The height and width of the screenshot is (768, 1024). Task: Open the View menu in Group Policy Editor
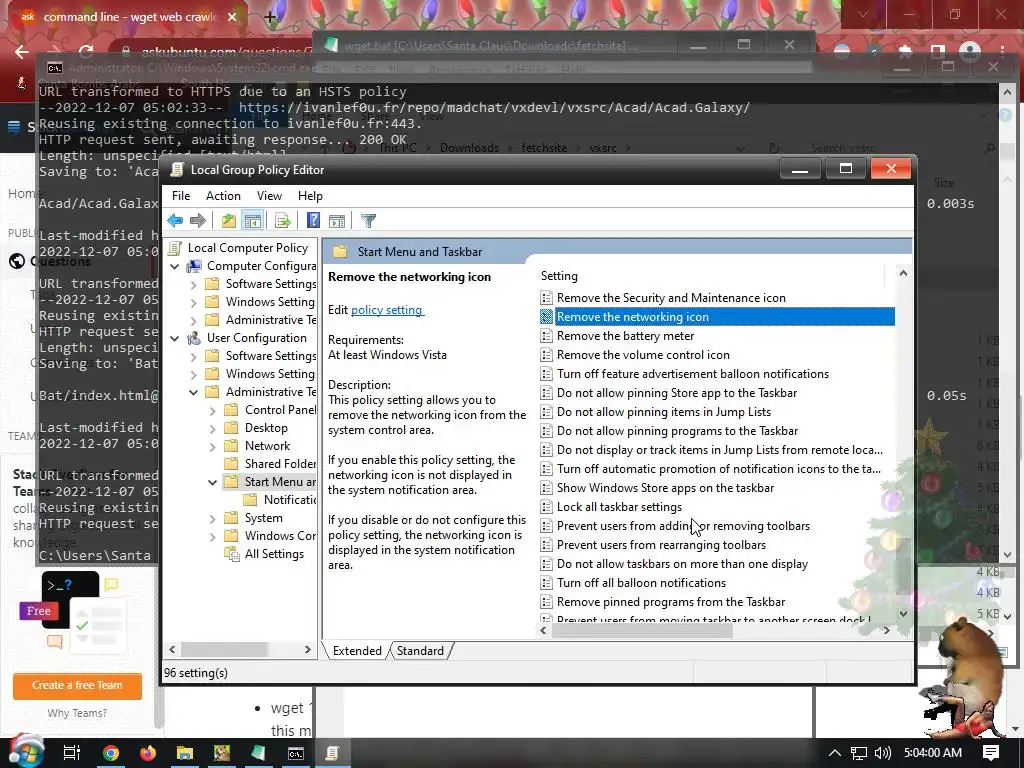(269, 196)
